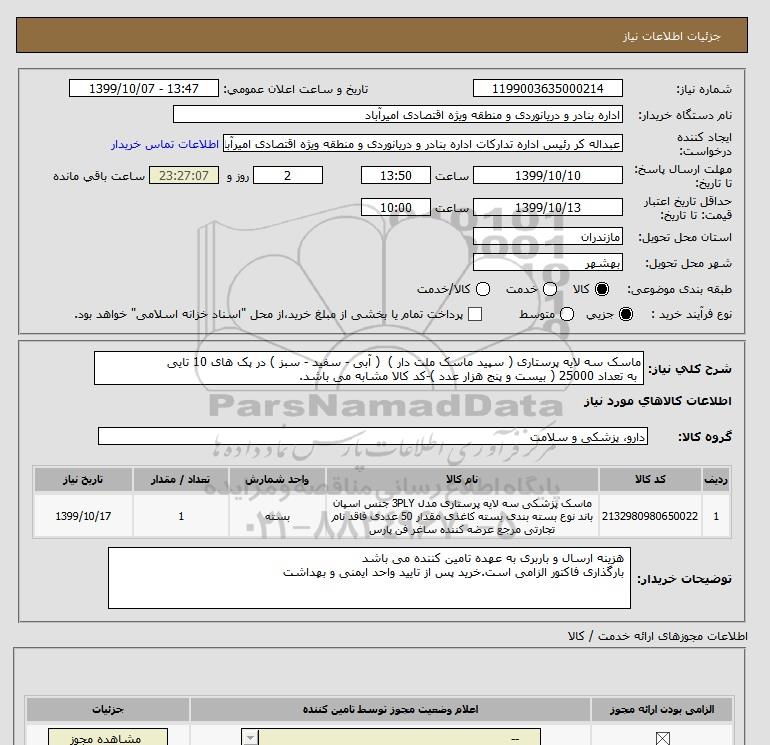Click the واحد شمارش column header

coord(277,479)
